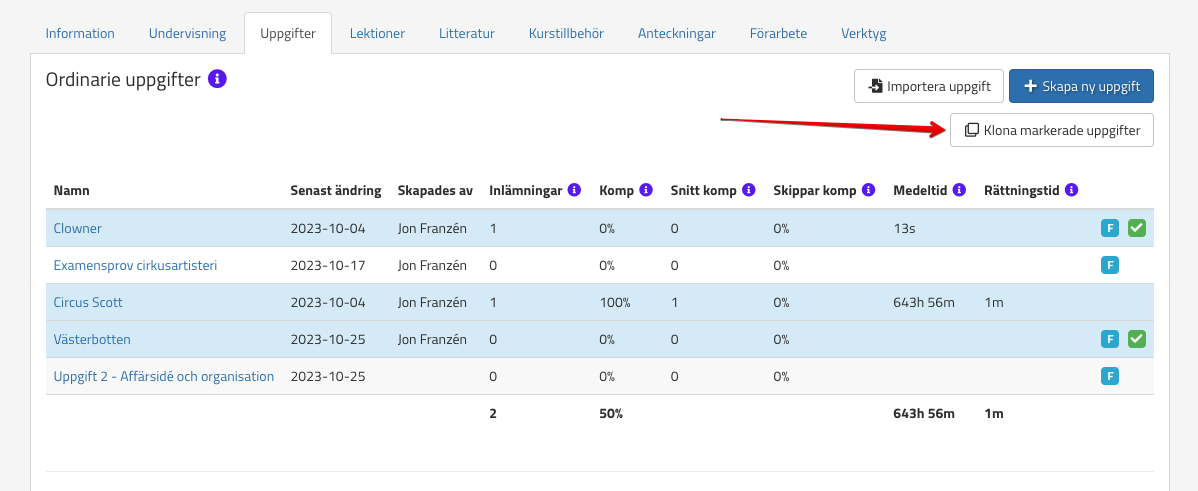Click blue F badge on Examensprov cirkusartisteri row
The image size is (1198, 491).
(1109, 265)
